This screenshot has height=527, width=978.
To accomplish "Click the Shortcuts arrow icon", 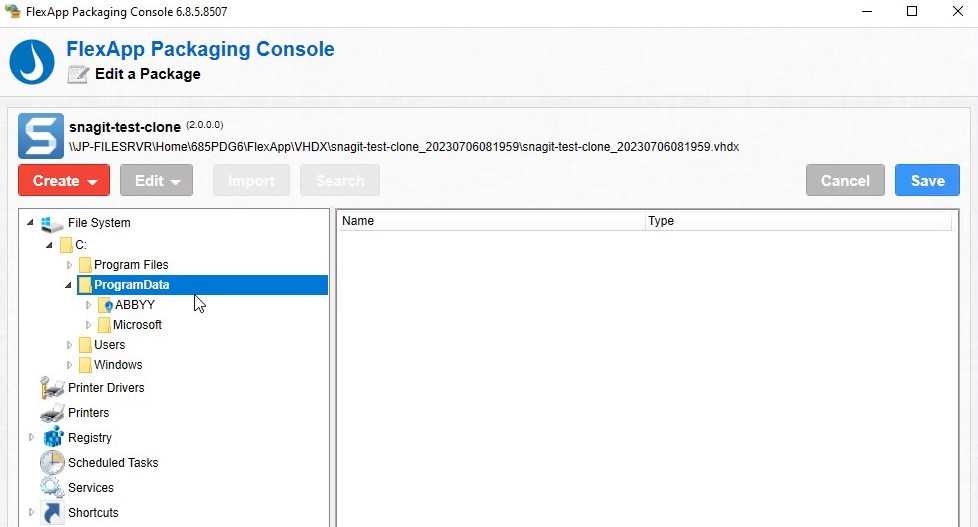I will (52, 512).
